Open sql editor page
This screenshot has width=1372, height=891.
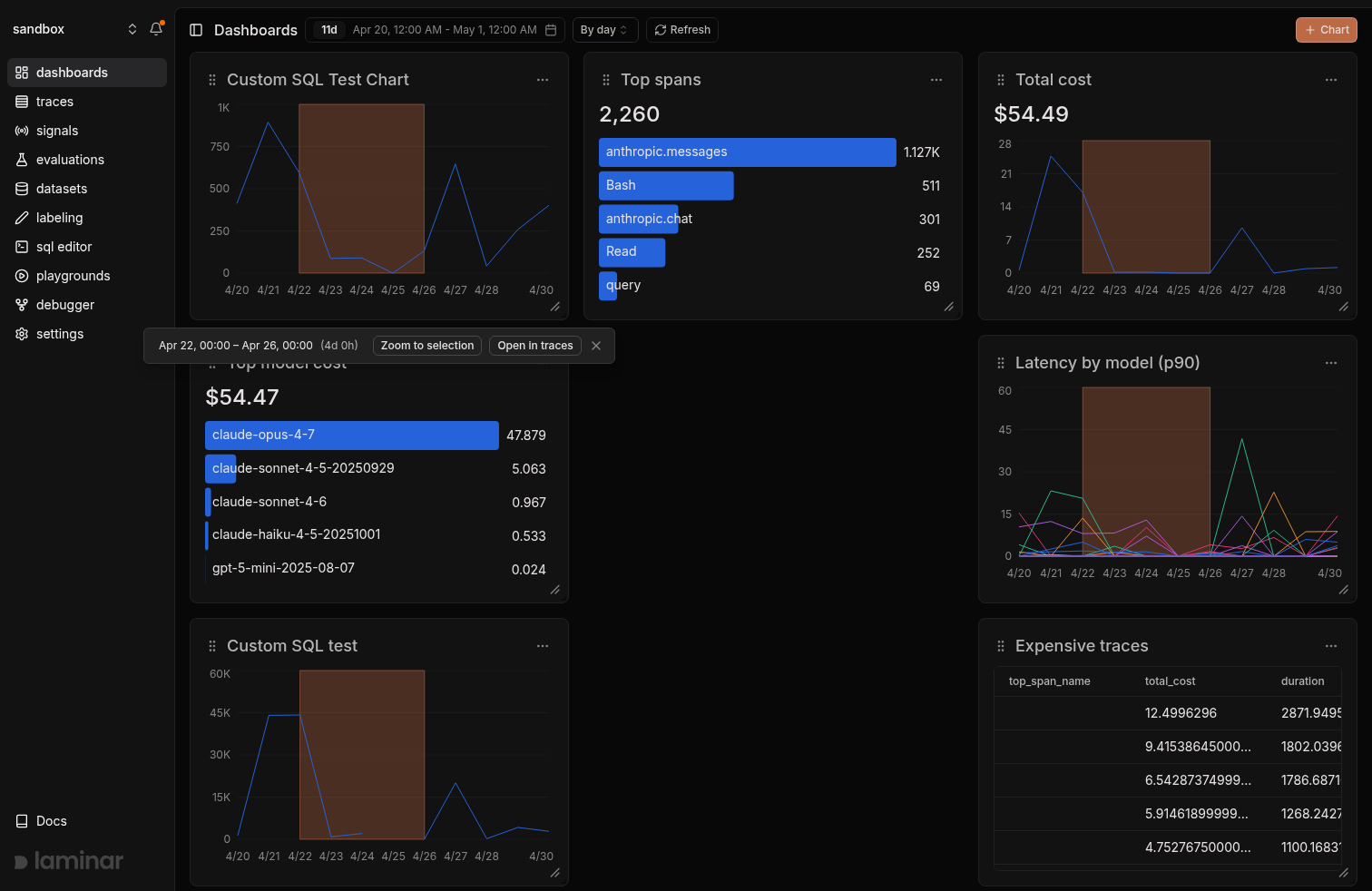pos(87,247)
